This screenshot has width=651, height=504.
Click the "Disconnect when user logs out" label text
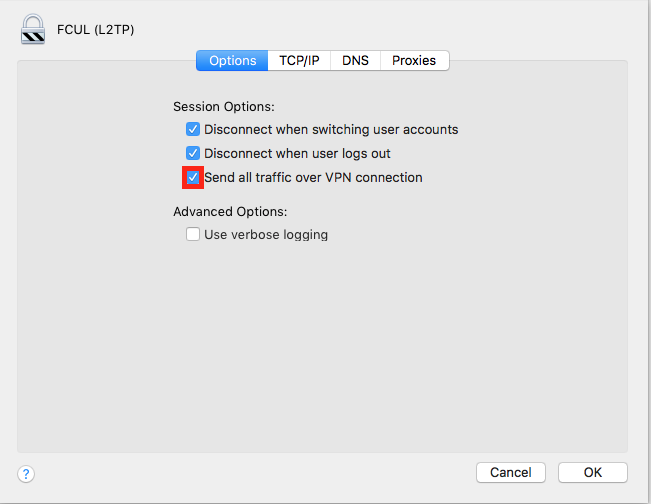297,153
